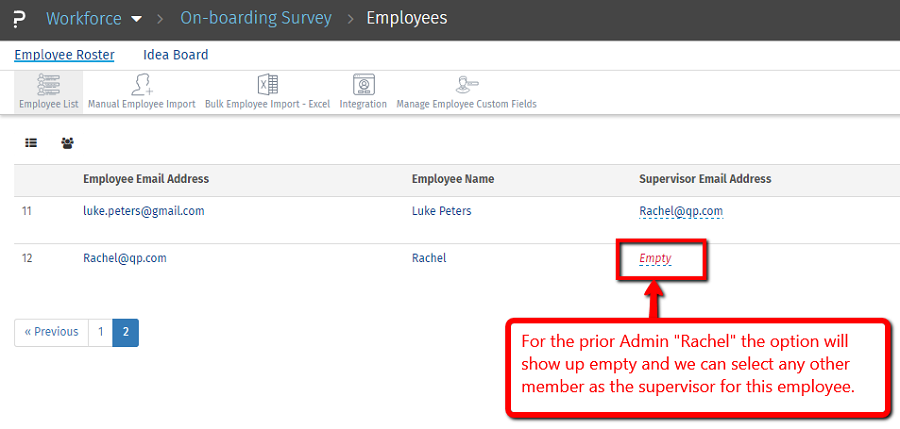Switch to the Idea Board tab

pos(175,55)
